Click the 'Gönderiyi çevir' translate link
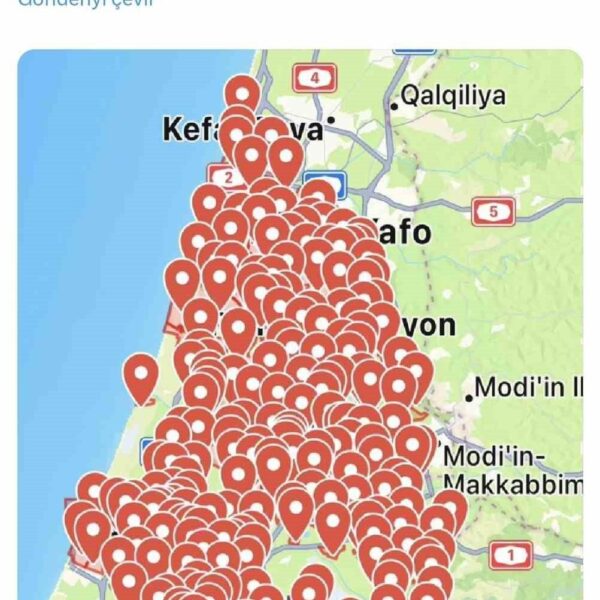Screen dimensions: 600x600 click(x=86, y=2)
